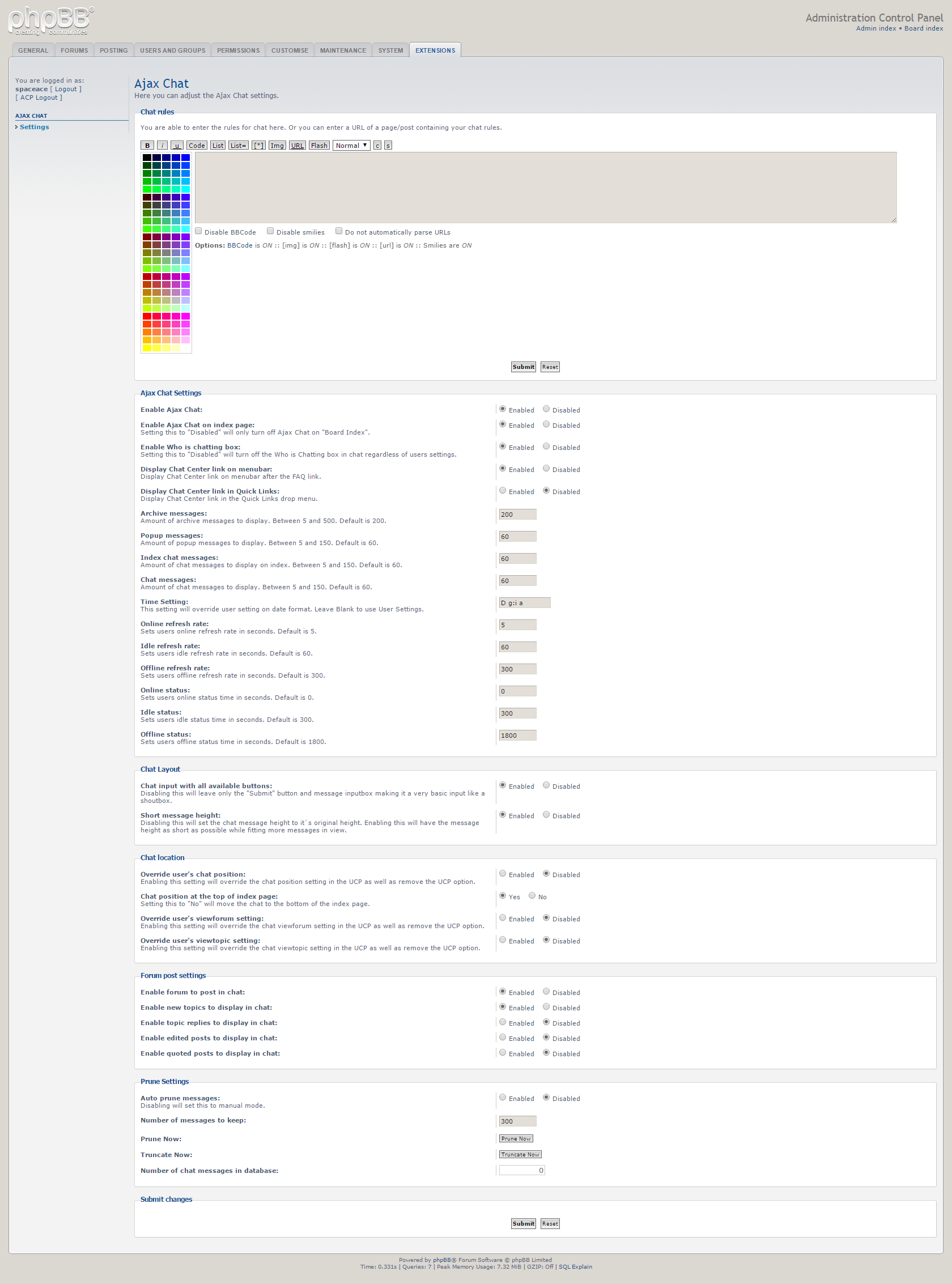This screenshot has height=1284, width=952.
Task: Insert a URL BBCode tag
Action: [x=297, y=145]
